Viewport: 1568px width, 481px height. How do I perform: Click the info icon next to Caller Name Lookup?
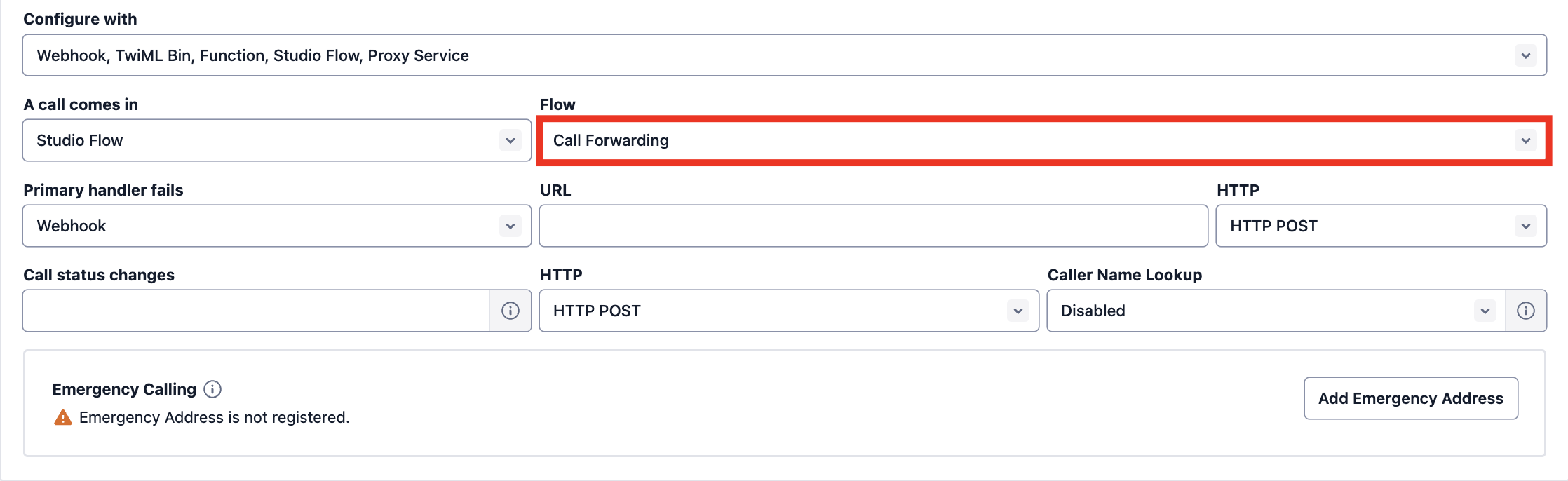click(1525, 311)
